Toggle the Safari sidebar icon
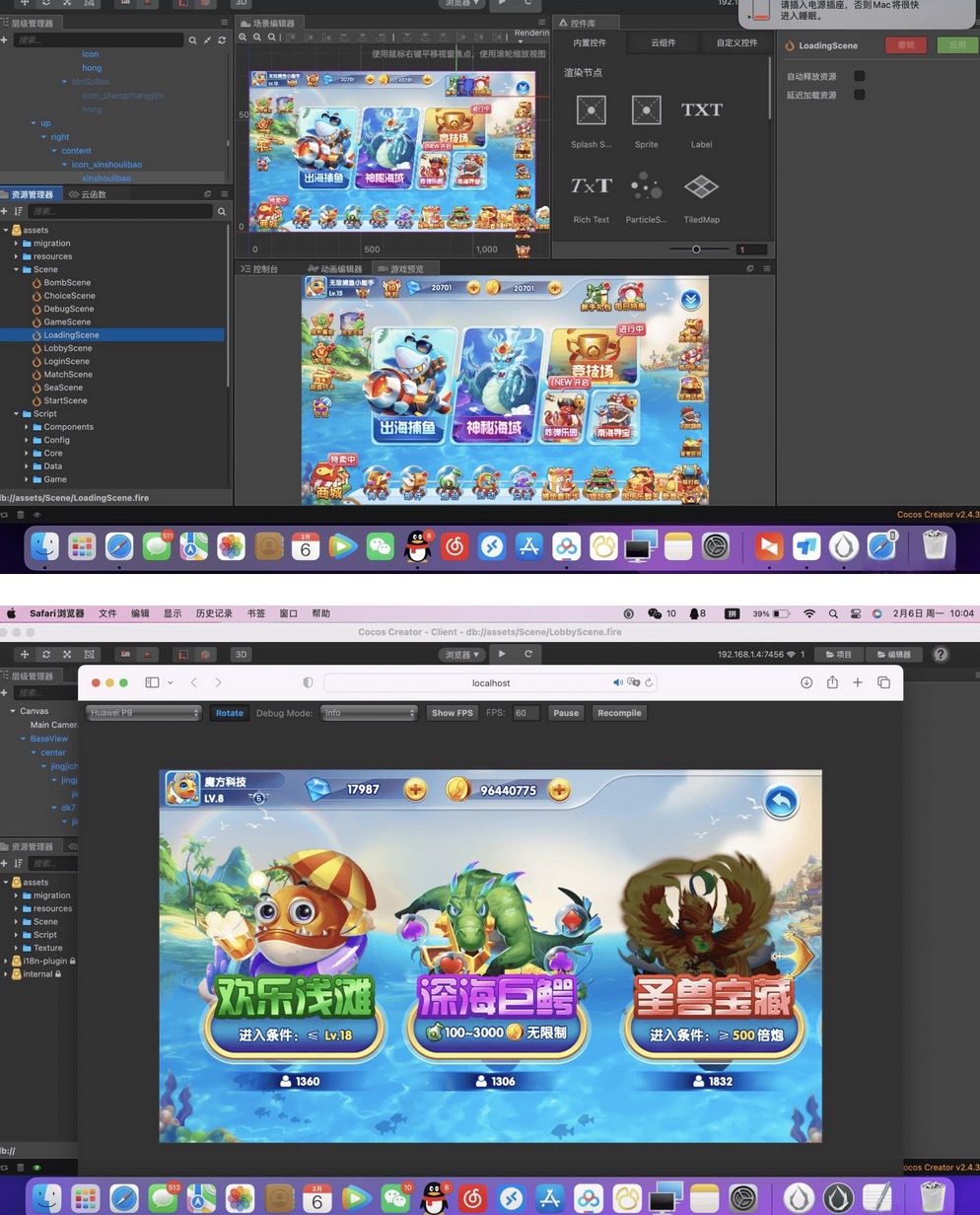Viewport: 980px width, 1215px height. pyautogui.click(x=152, y=682)
